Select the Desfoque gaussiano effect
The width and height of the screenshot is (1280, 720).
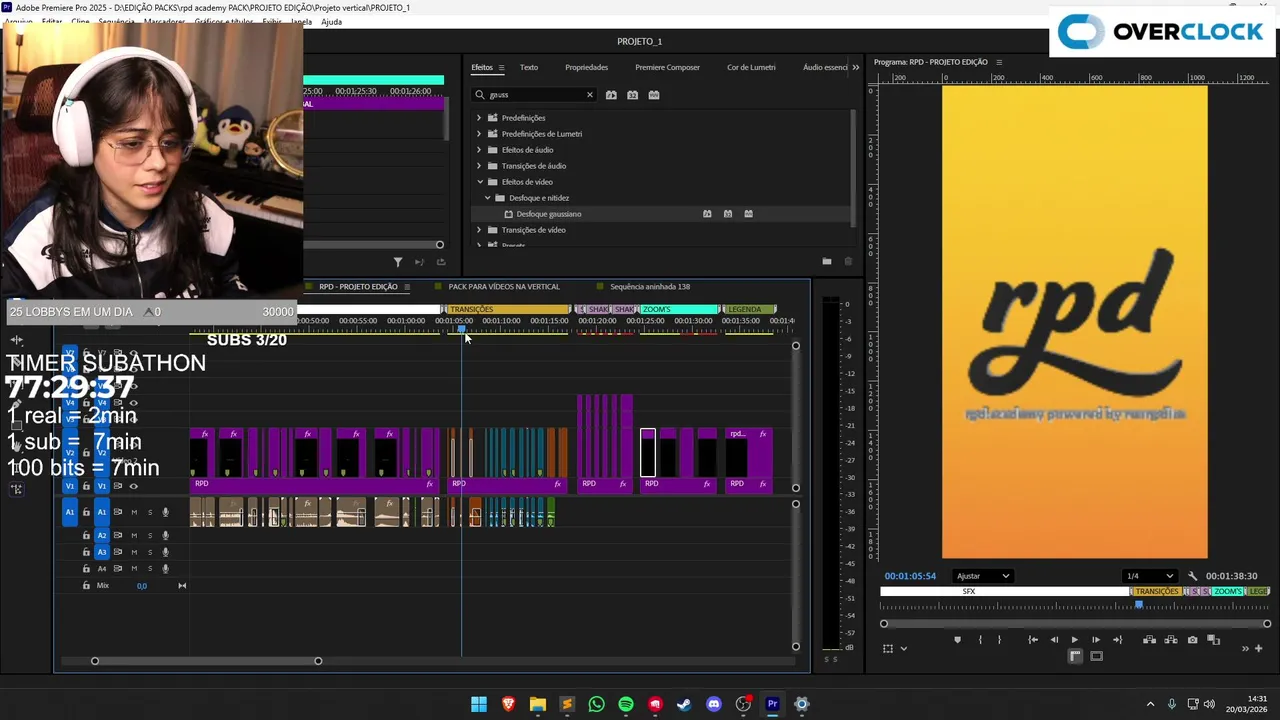click(x=548, y=214)
